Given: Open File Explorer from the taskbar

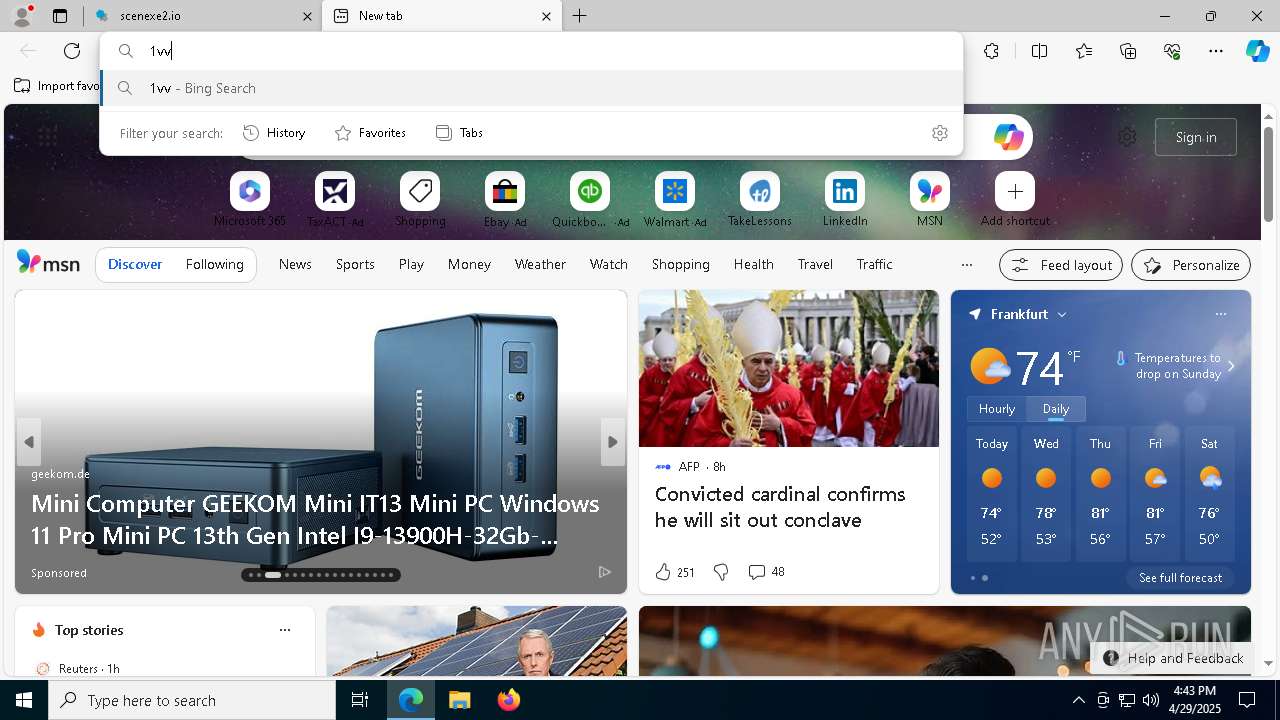Looking at the screenshot, I should [459, 700].
